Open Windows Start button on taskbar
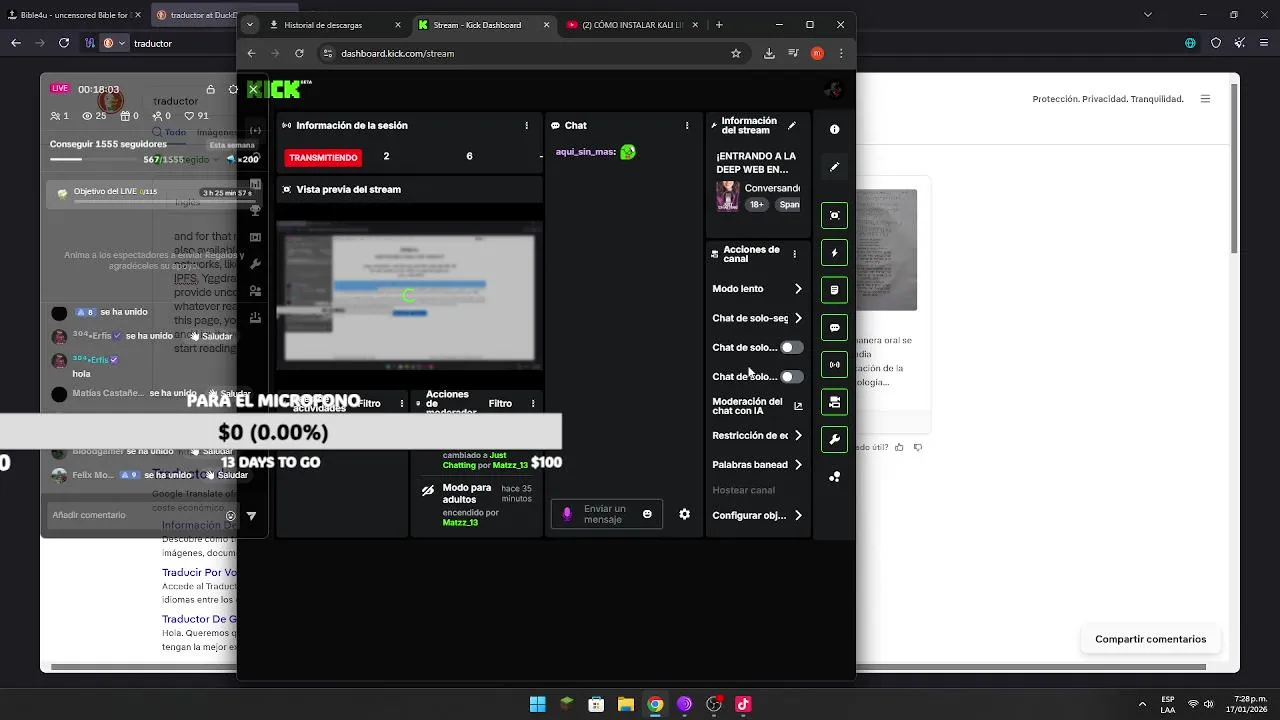1280x720 pixels. point(537,704)
